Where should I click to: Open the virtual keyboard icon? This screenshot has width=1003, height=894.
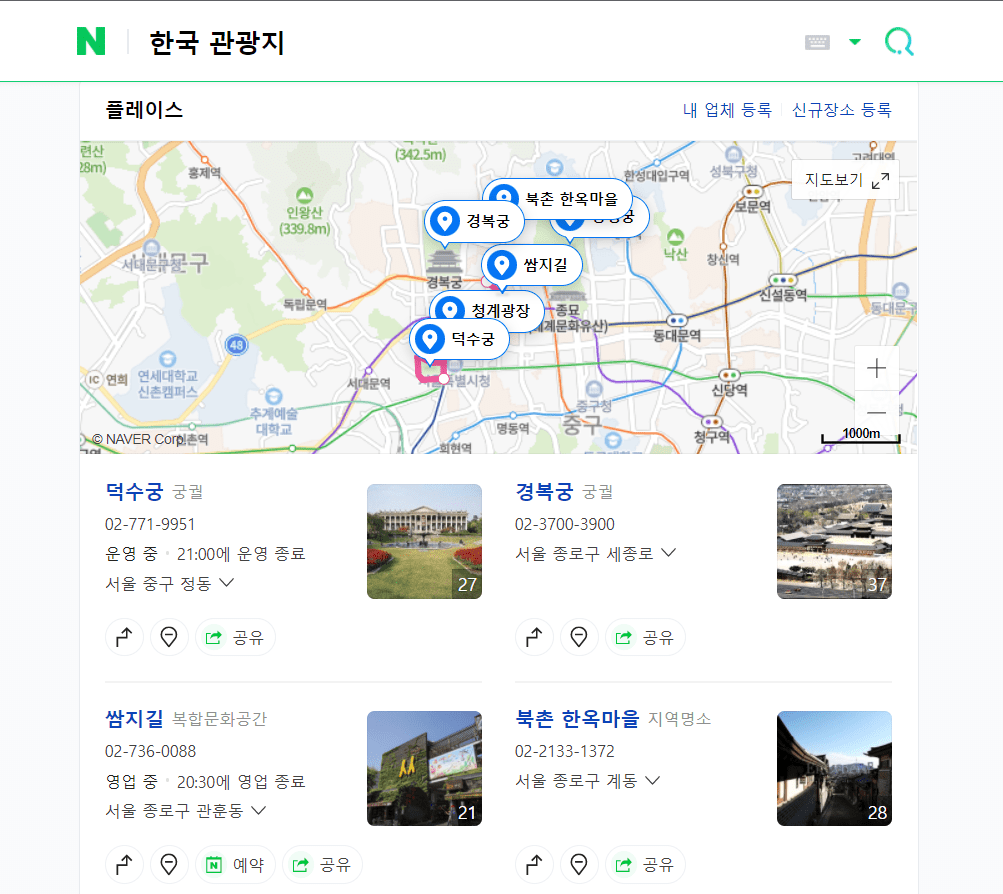tap(817, 41)
